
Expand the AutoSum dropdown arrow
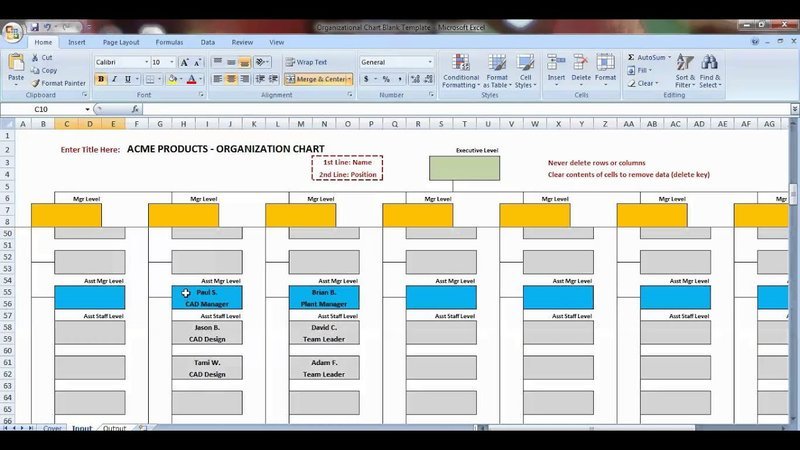(x=669, y=58)
